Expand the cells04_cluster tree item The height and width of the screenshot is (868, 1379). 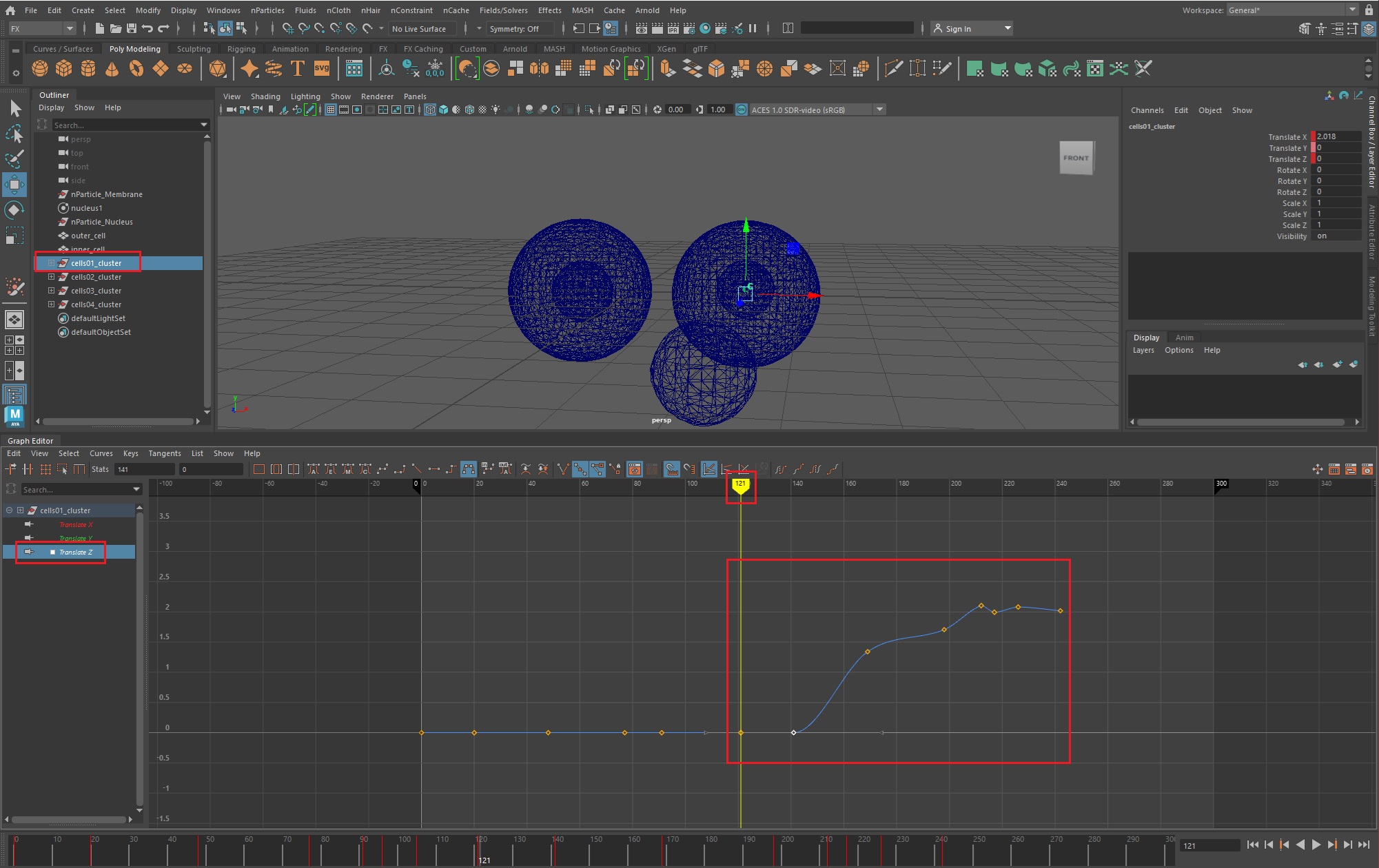[51, 304]
